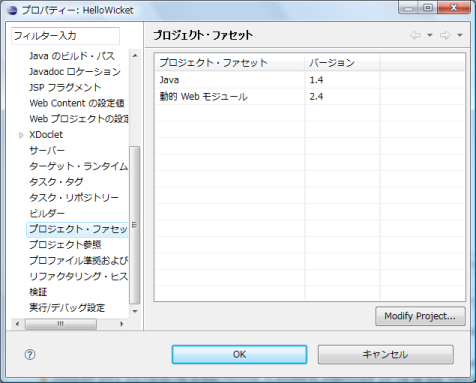Viewport: 476px width, 383px height.
Task: Select ビルダー in the tree
Action: 47,213
